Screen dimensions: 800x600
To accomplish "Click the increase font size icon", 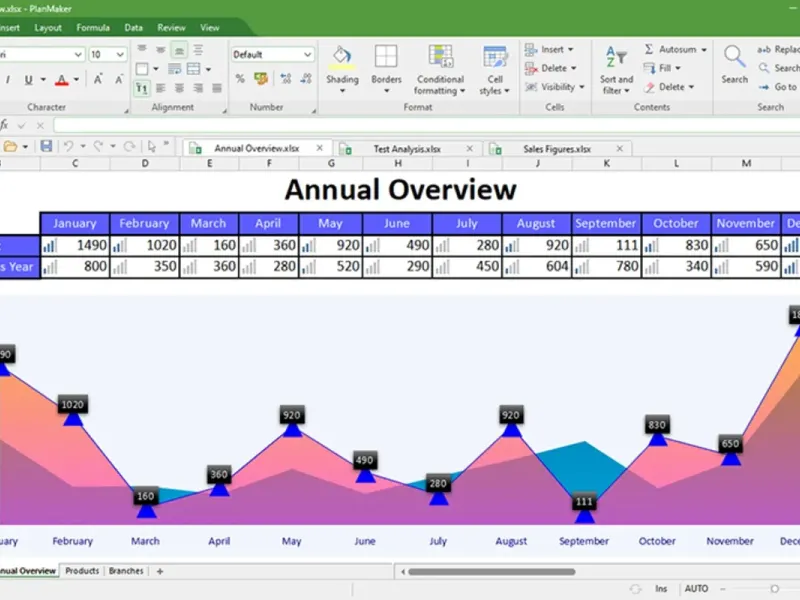I will point(97,79).
